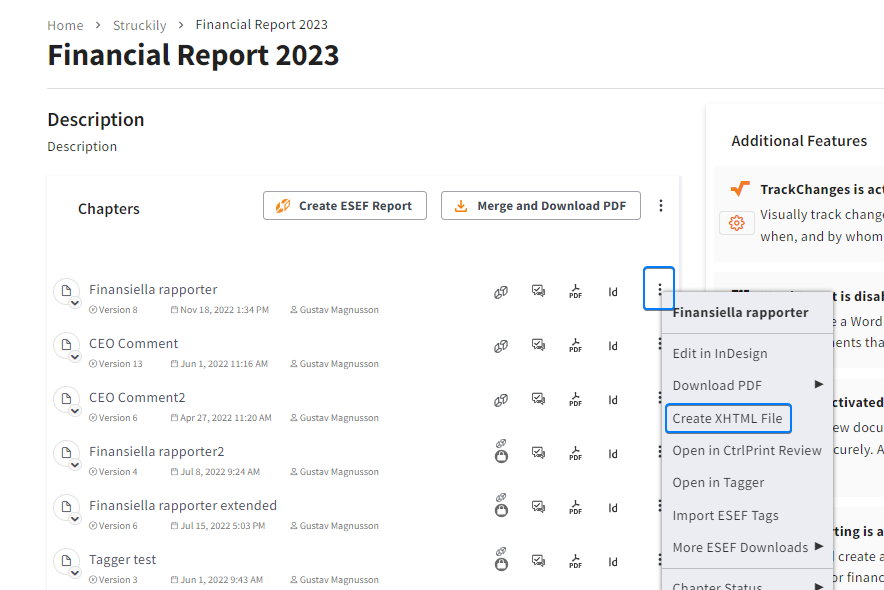
Task: Open Finansiella rapporter extended chapter title
Action: pos(183,506)
